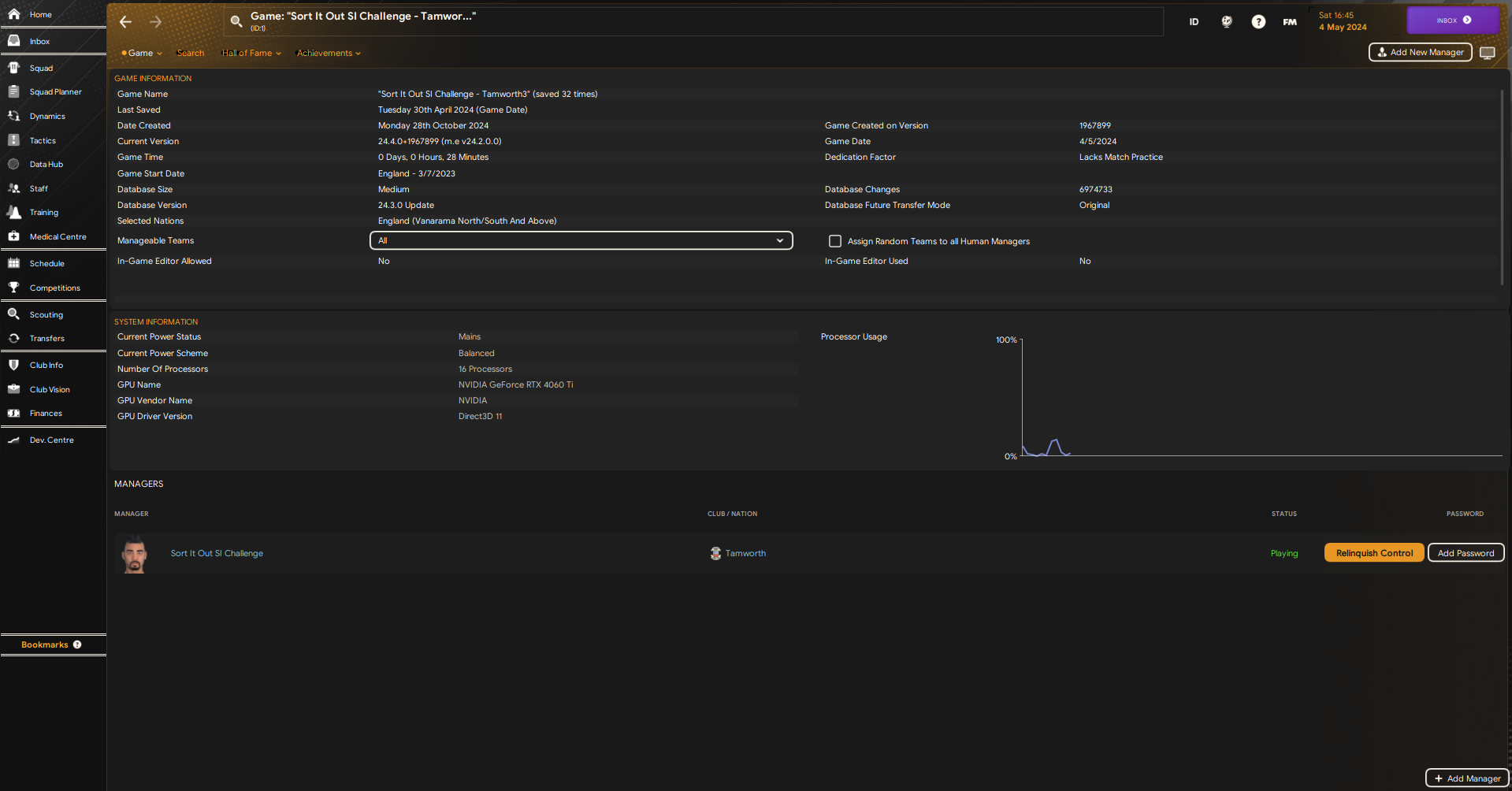The height and width of the screenshot is (791, 1512).
Task: Click the Dynamics sidebar icon
Action: [x=13, y=116]
